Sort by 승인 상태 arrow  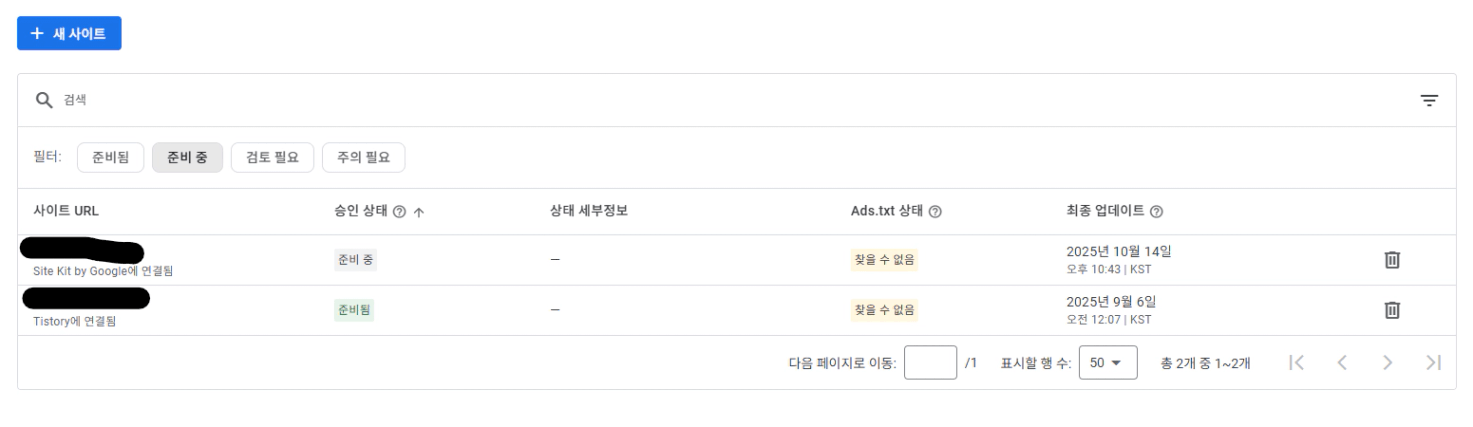click(418, 212)
